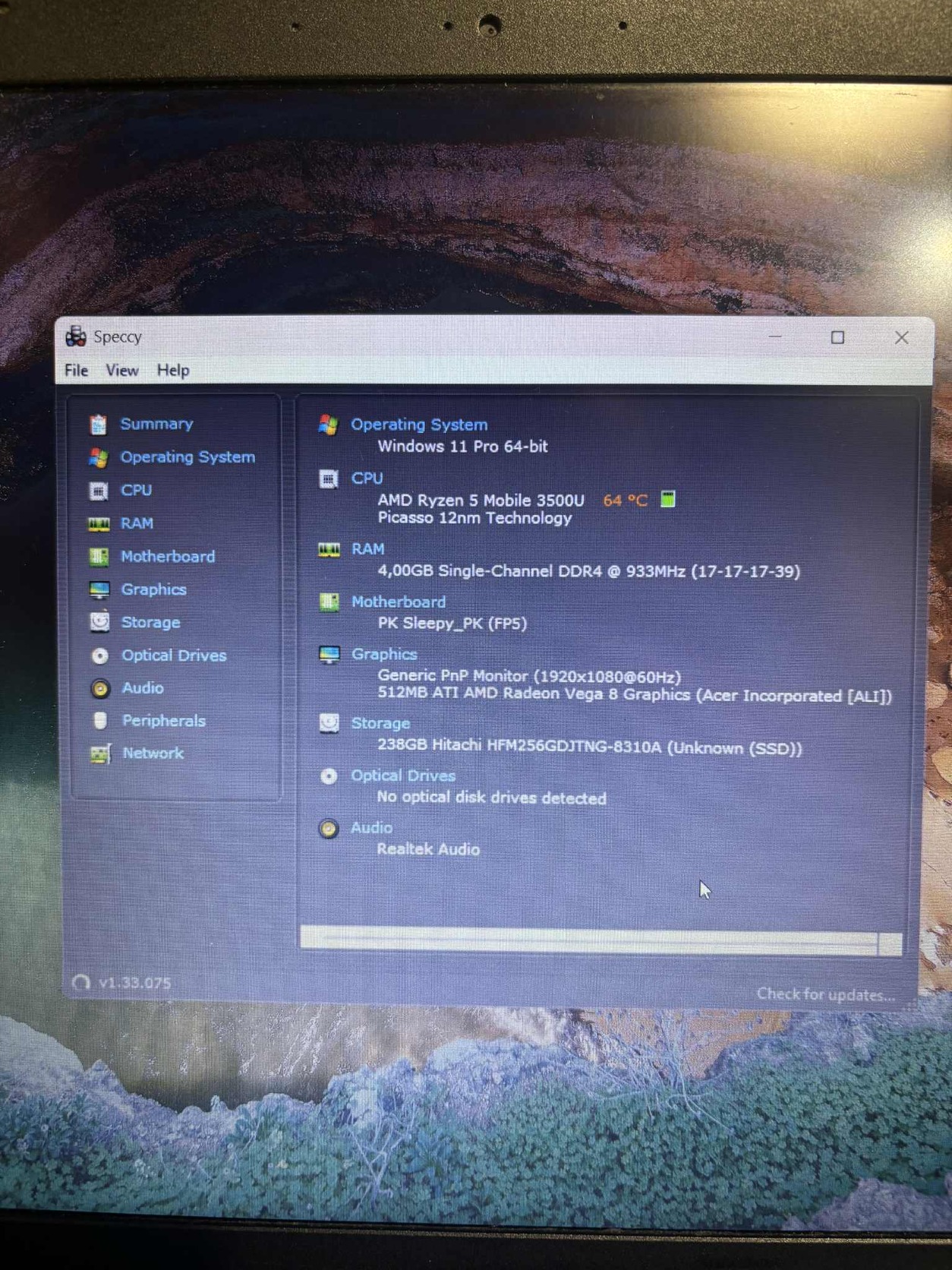
Task: Click the Peripherals mouse icon in sidebar
Action: coord(99,720)
